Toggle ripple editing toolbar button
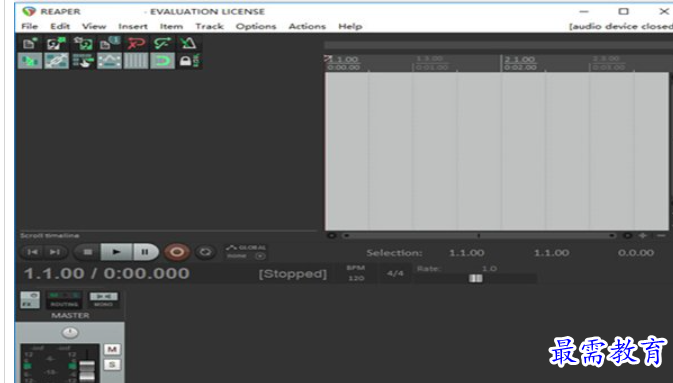Viewport: 673px width, 383px height. pyautogui.click(x=83, y=61)
